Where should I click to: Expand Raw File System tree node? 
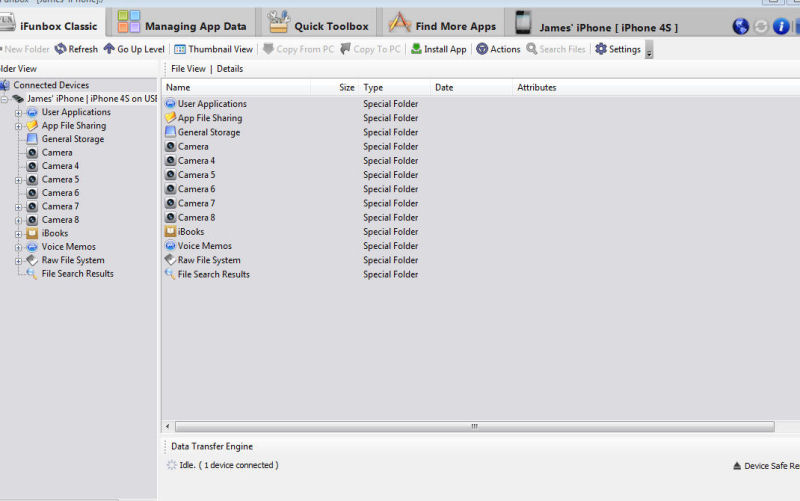coord(18,261)
